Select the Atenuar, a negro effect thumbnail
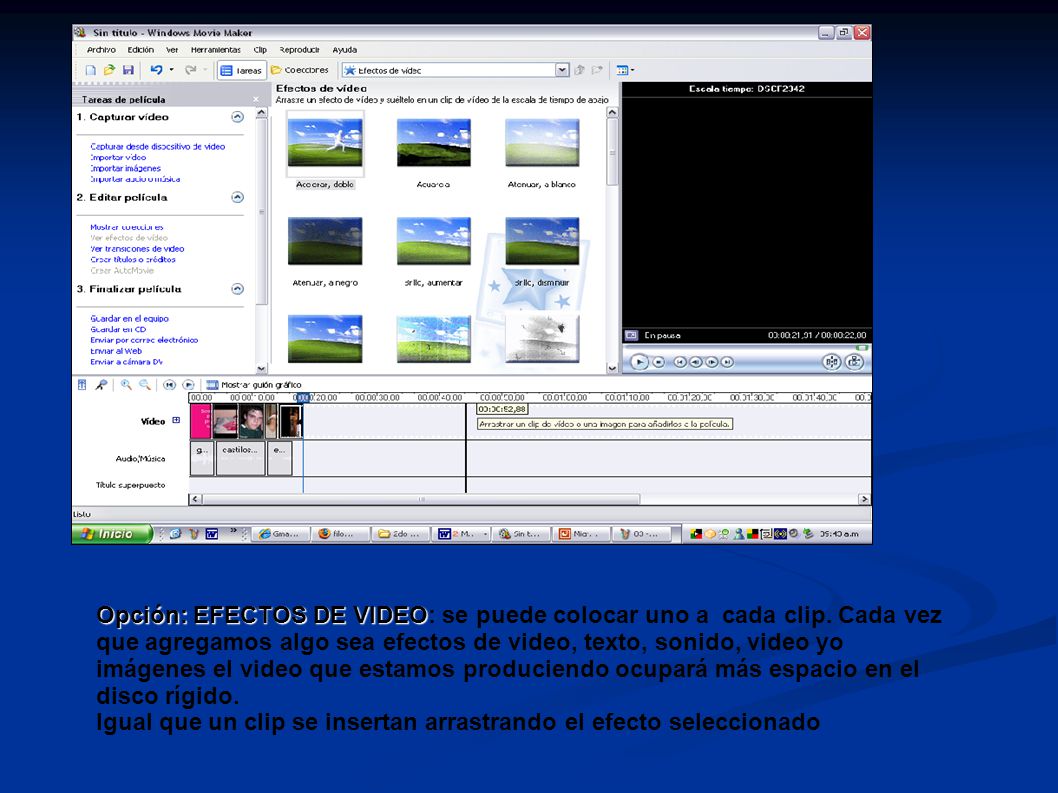This screenshot has width=1058, height=793. 325,241
